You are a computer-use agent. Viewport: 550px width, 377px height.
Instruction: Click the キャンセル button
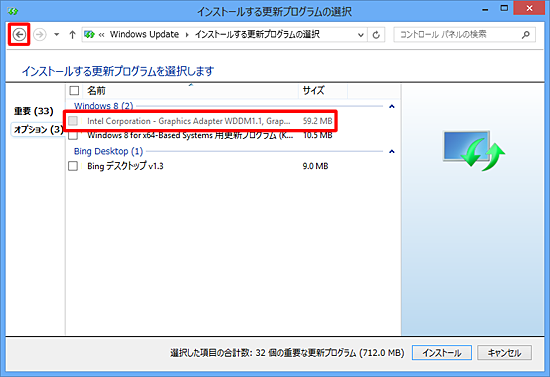504,353
